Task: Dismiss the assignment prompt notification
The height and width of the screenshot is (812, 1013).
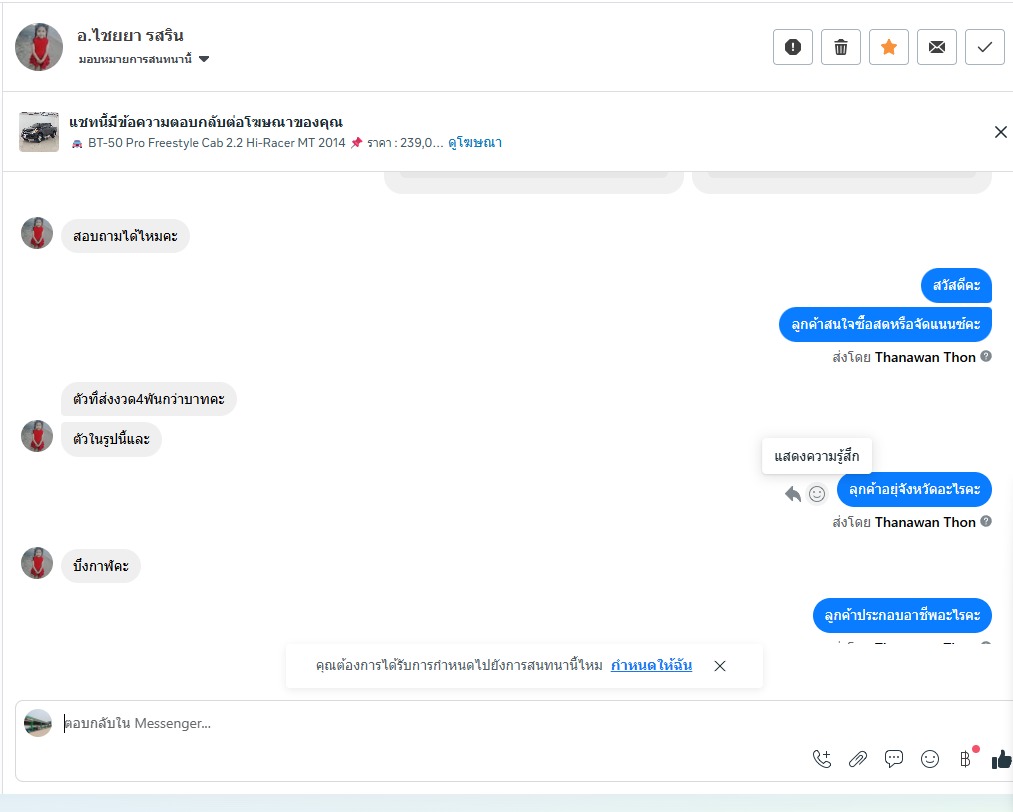Action: (x=720, y=666)
